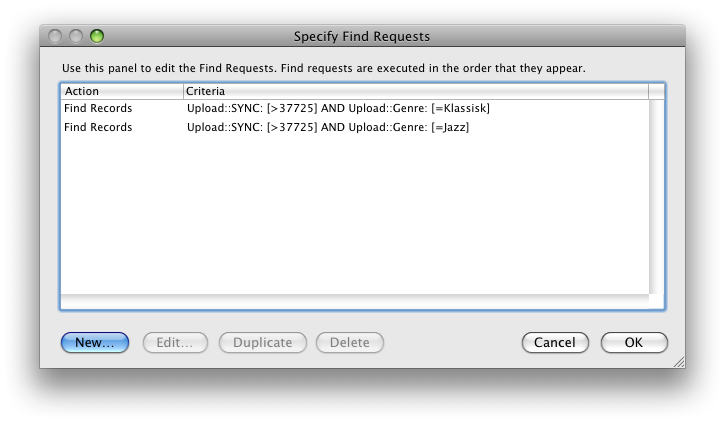This screenshot has width=725, height=423.
Task: Click the horizontal scrollbar track below list
Action: [355, 301]
